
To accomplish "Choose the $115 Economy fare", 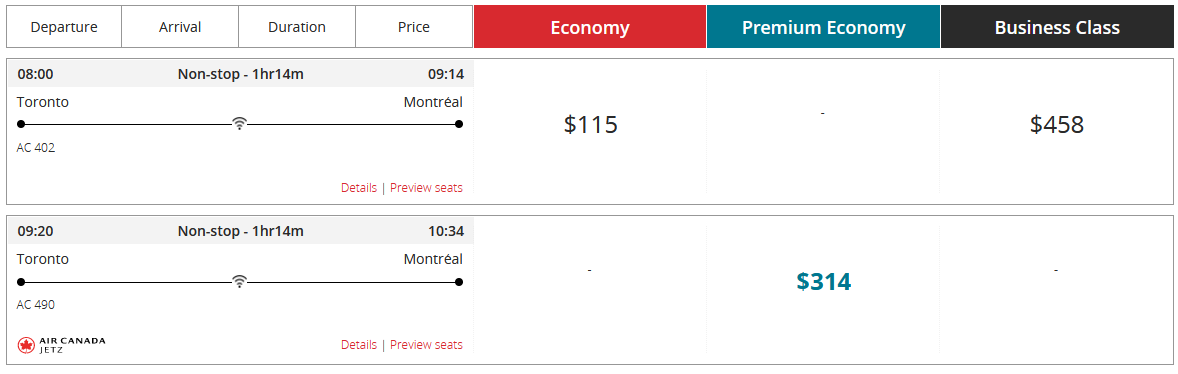I will point(591,125).
